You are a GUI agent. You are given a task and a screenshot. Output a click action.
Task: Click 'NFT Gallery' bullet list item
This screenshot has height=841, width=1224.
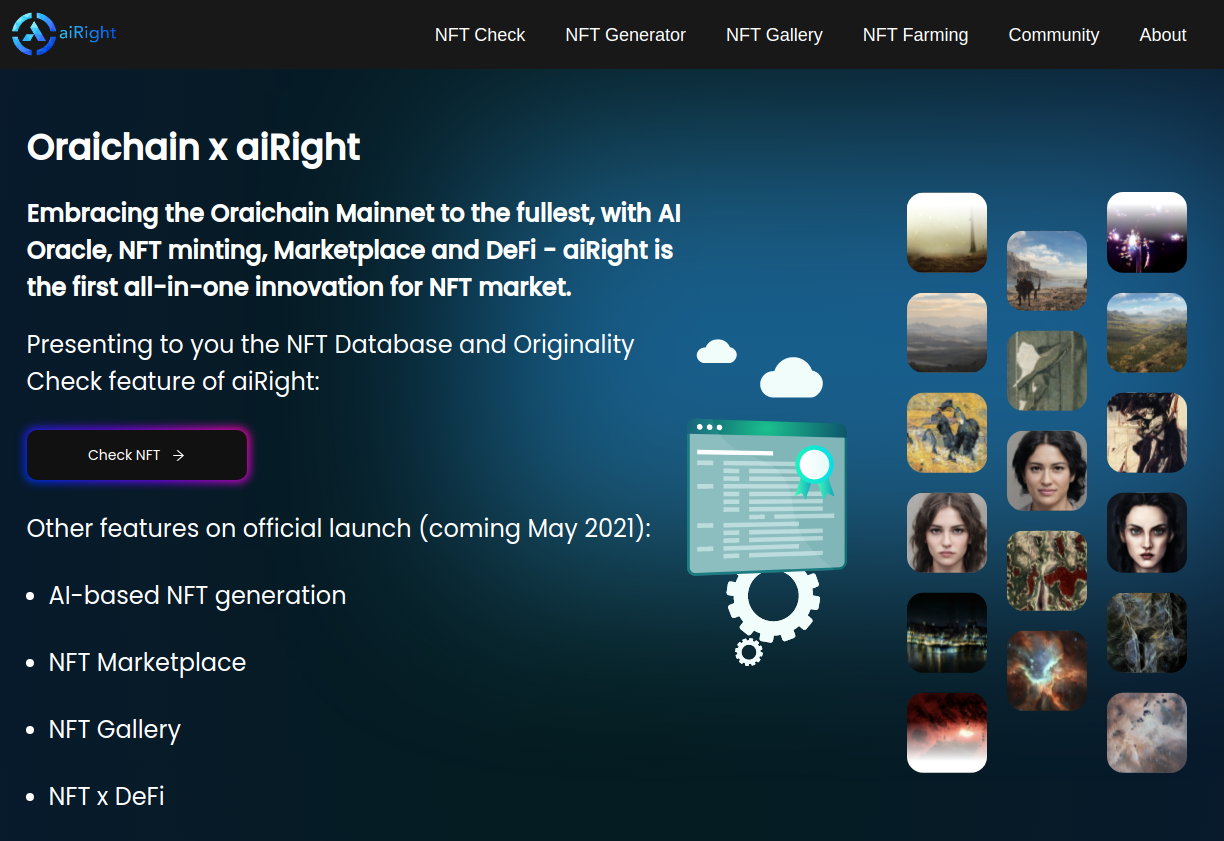pos(115,729)
